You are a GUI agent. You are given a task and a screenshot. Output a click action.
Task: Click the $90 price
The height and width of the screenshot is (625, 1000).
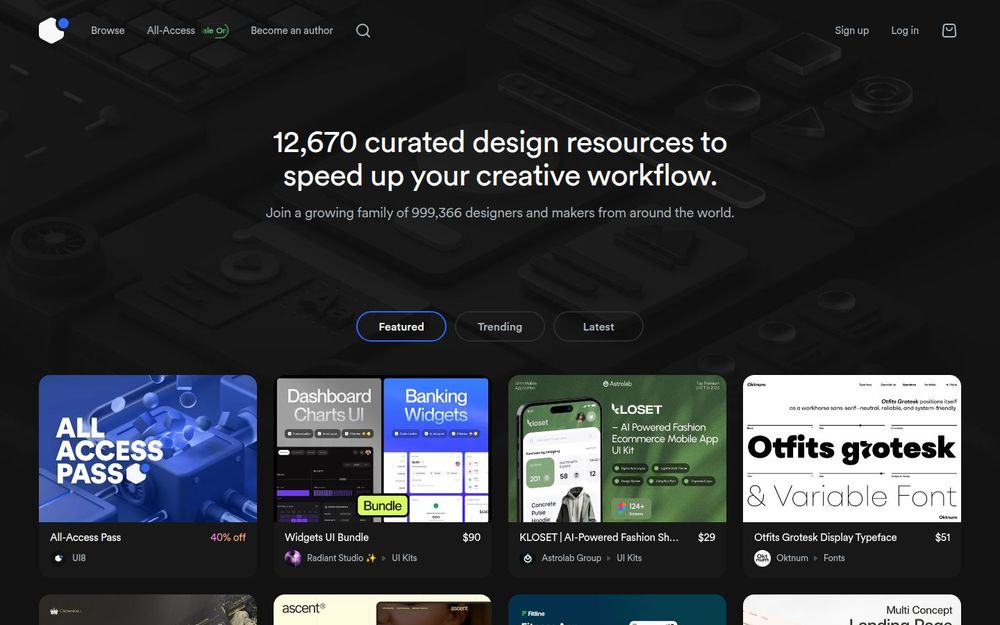click(x=471, y=538)
